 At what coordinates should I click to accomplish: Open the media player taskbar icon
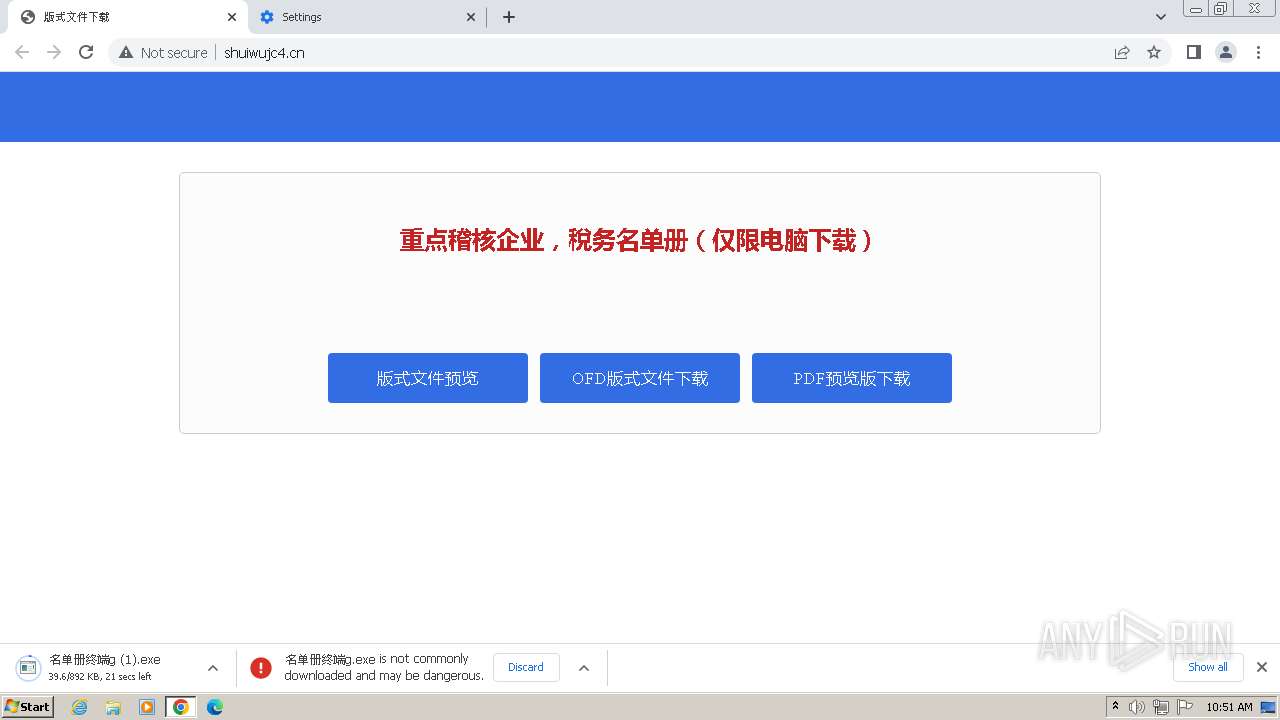click(x=147, y=707)
